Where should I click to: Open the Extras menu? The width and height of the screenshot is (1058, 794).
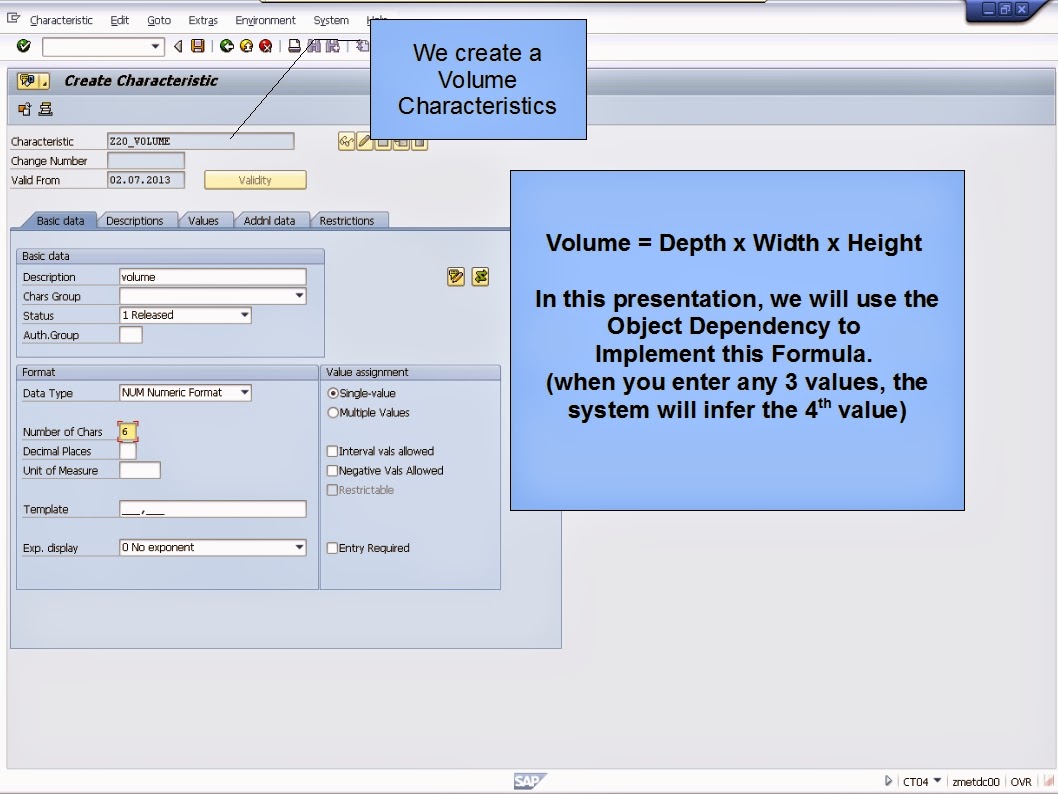tap(203, 20)
